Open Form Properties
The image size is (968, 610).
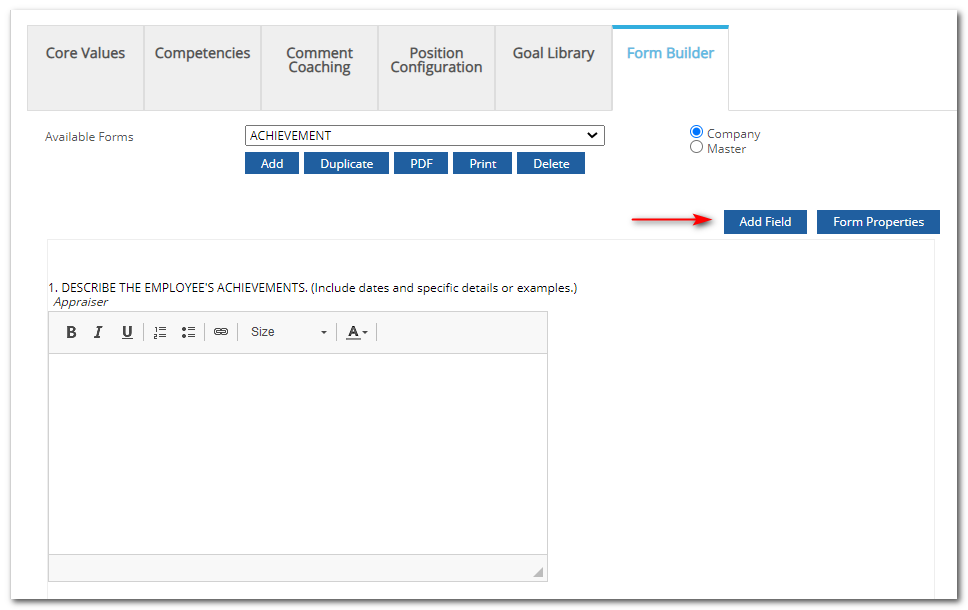click(878, 221)
